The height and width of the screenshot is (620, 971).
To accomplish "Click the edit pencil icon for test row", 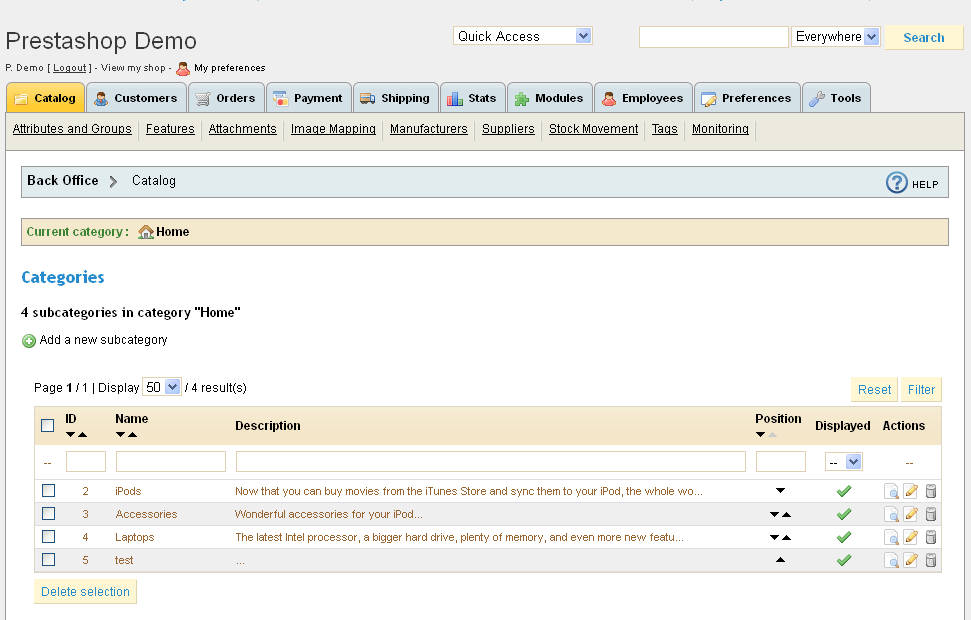I will (x=910, y=560).
